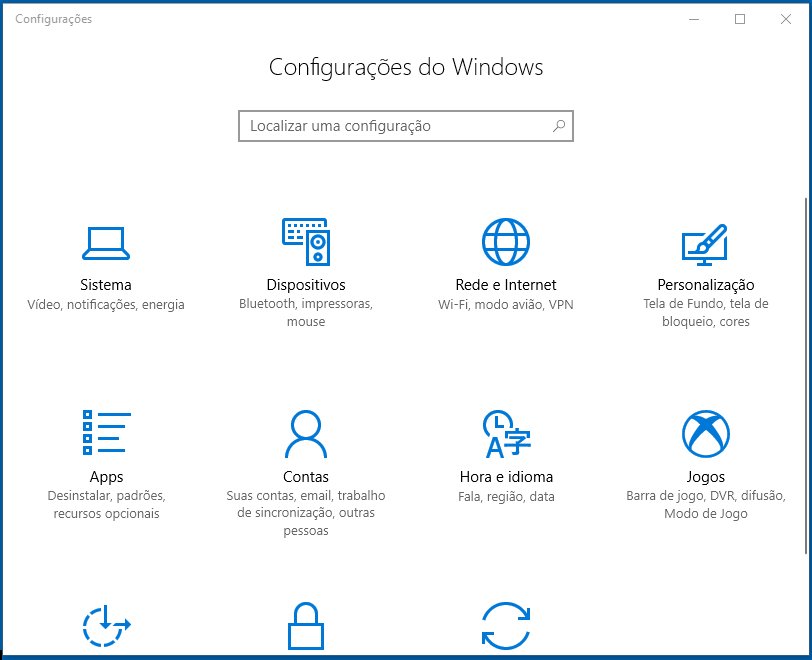This screenshot has width=812, height=660.
Task: Click the 'Vídeo, notificações, energia' description
Action: [106, 305]
